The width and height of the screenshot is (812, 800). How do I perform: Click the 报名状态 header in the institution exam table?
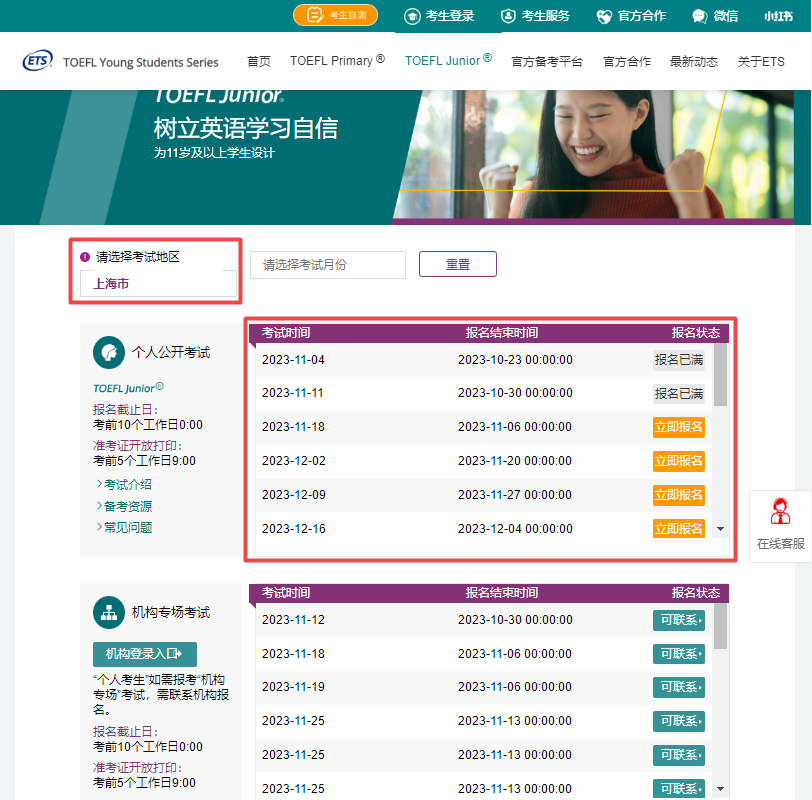pos(695,592)
